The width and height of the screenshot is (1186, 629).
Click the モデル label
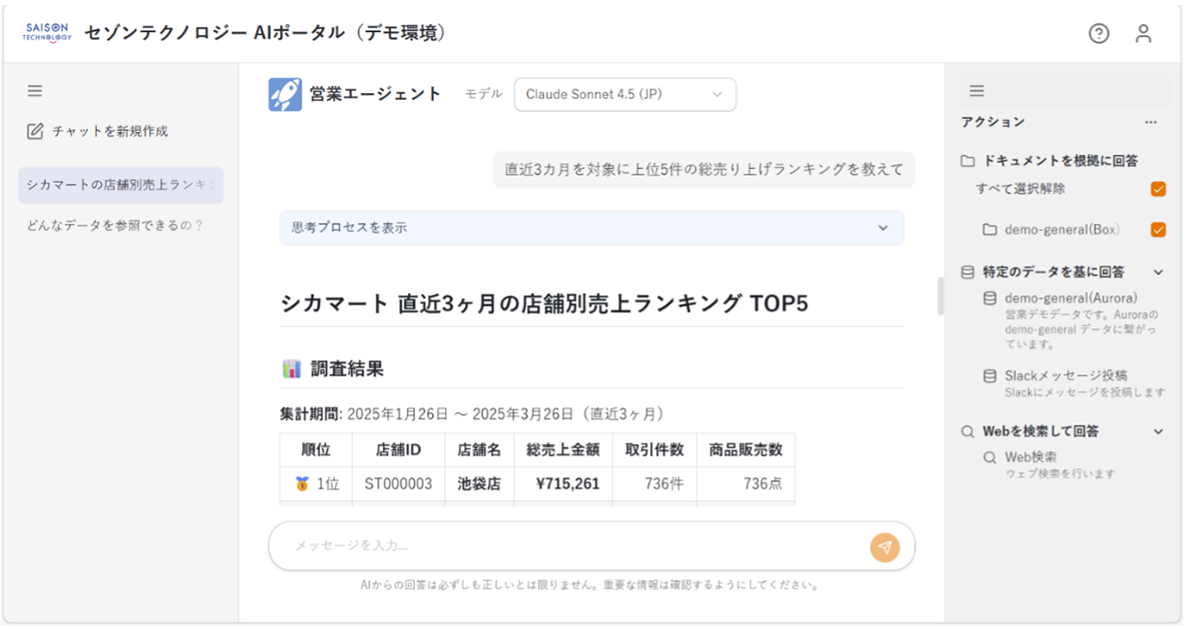click(x=483, y=95)
